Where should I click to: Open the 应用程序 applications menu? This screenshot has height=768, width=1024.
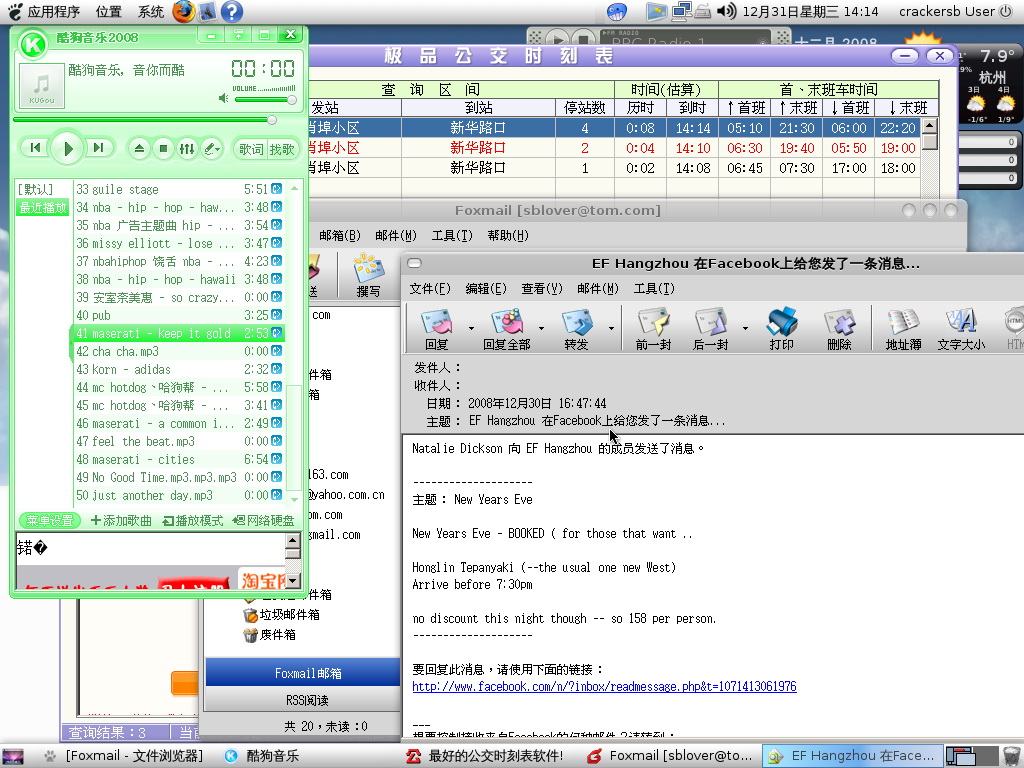(x=44, y=11)
